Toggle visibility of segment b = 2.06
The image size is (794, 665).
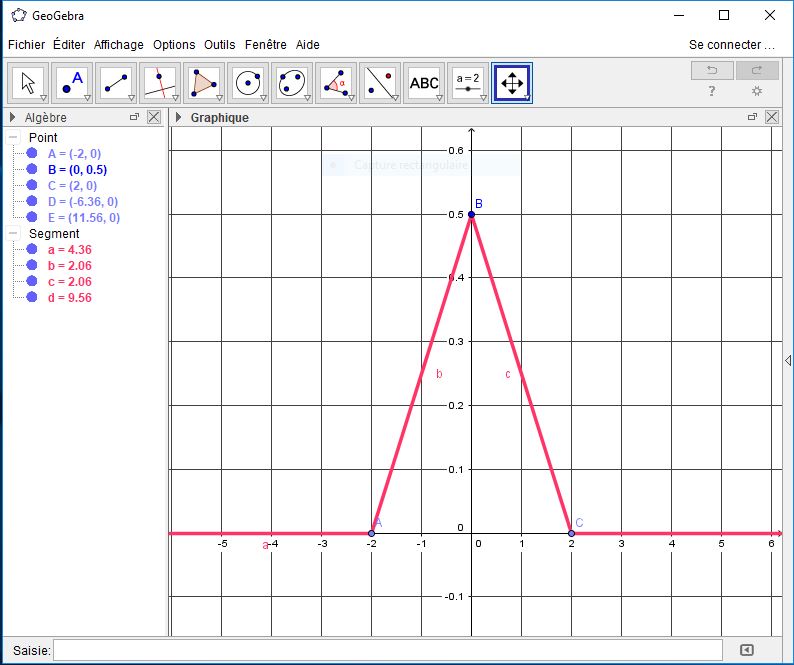(32, 265)
